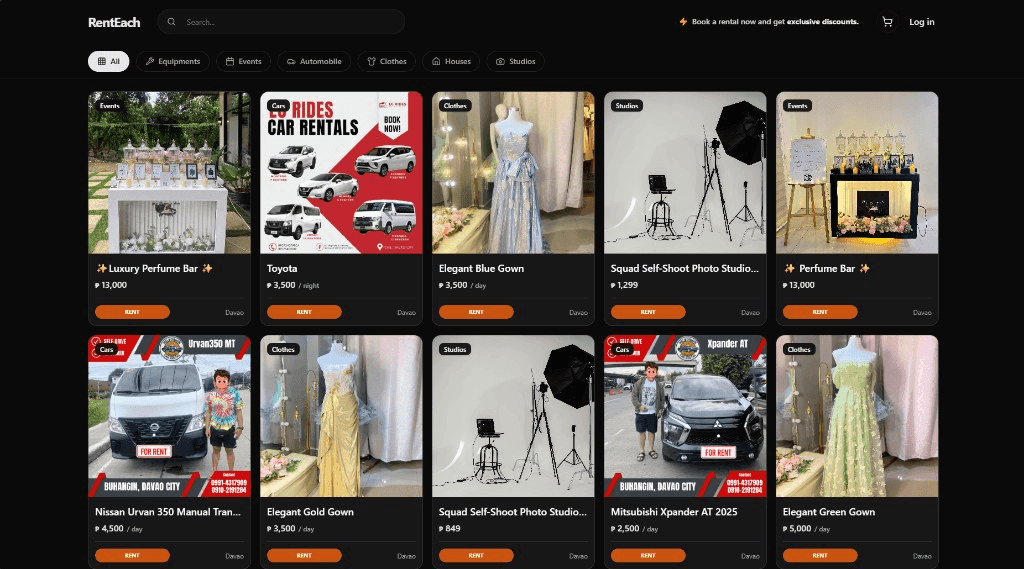1024x569 pixels.
Task: Open the Elegant Gold Gown photo
Action: click(x=341, y=416)
